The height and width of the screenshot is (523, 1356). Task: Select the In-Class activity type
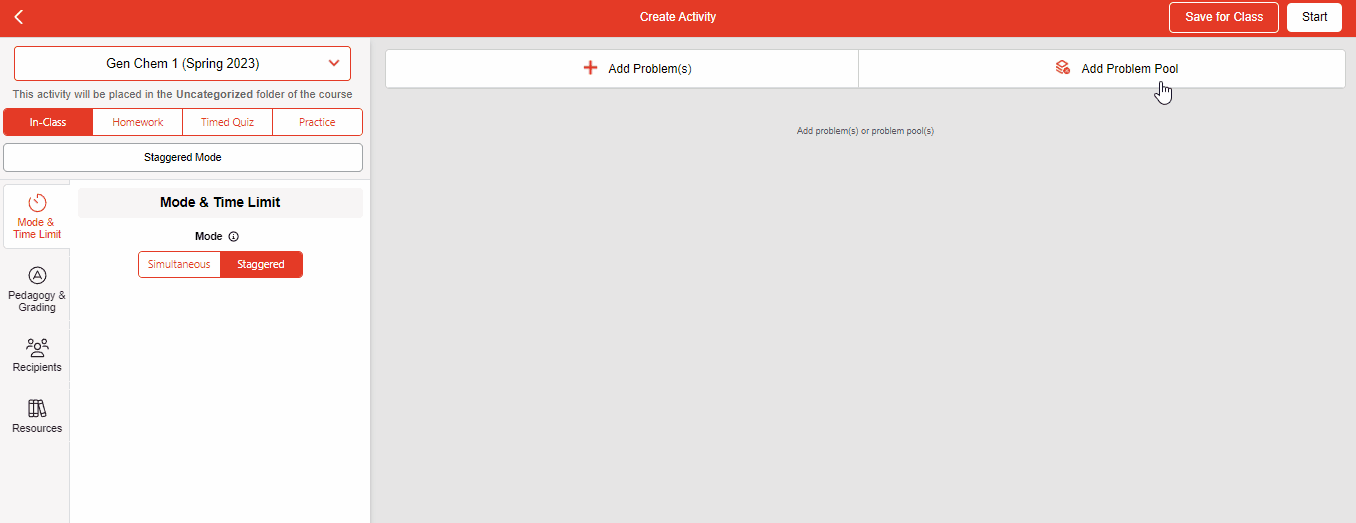click(48, 122)
